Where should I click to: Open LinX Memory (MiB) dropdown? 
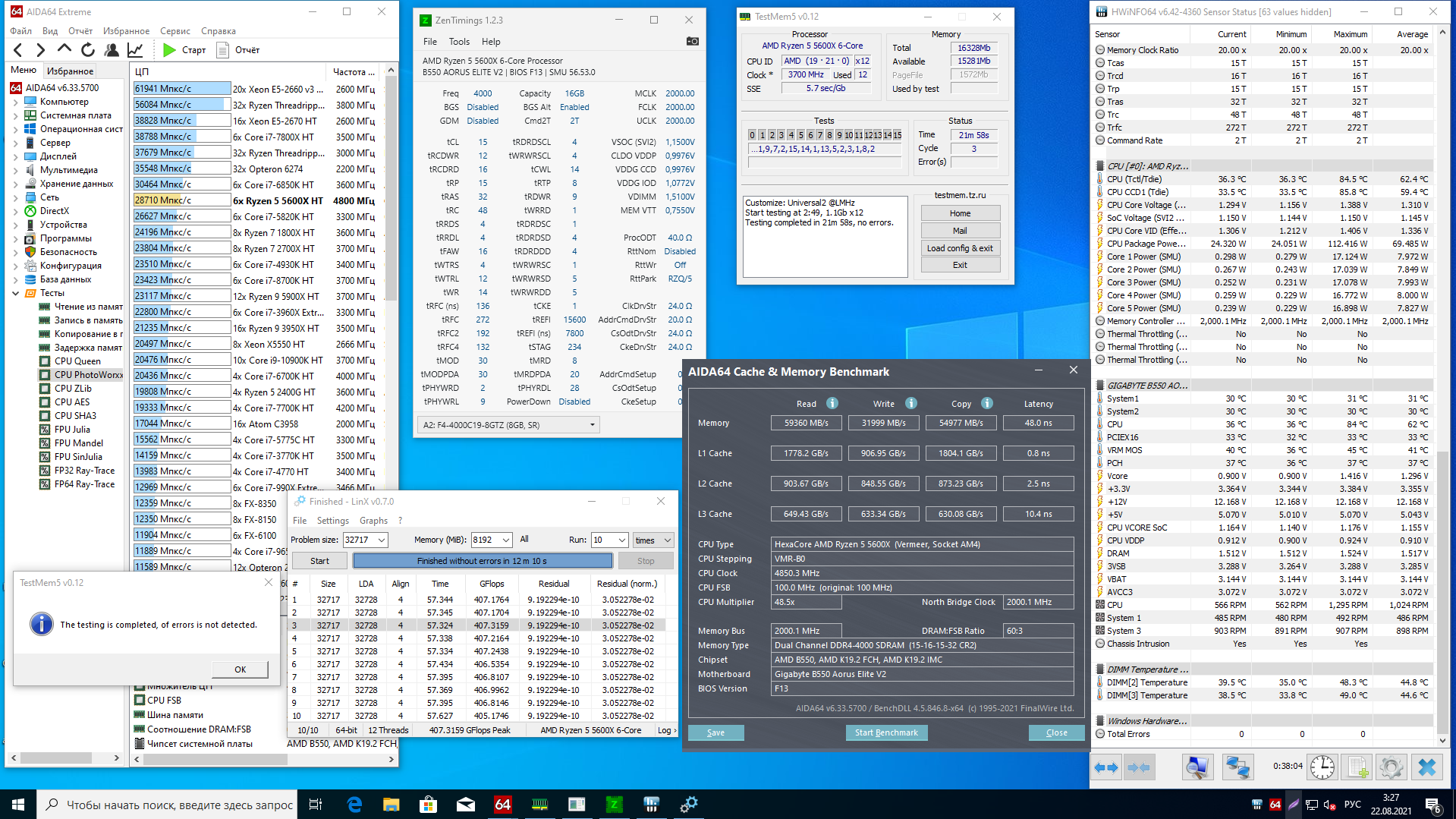coord(506,540)
